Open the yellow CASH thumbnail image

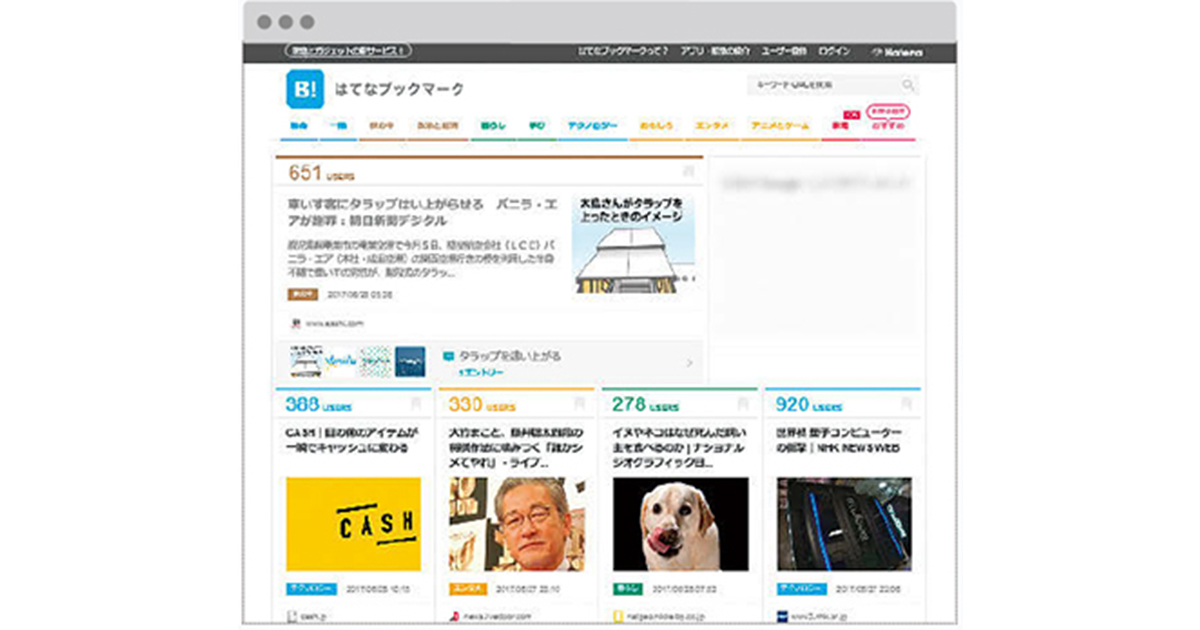[353, 524]
